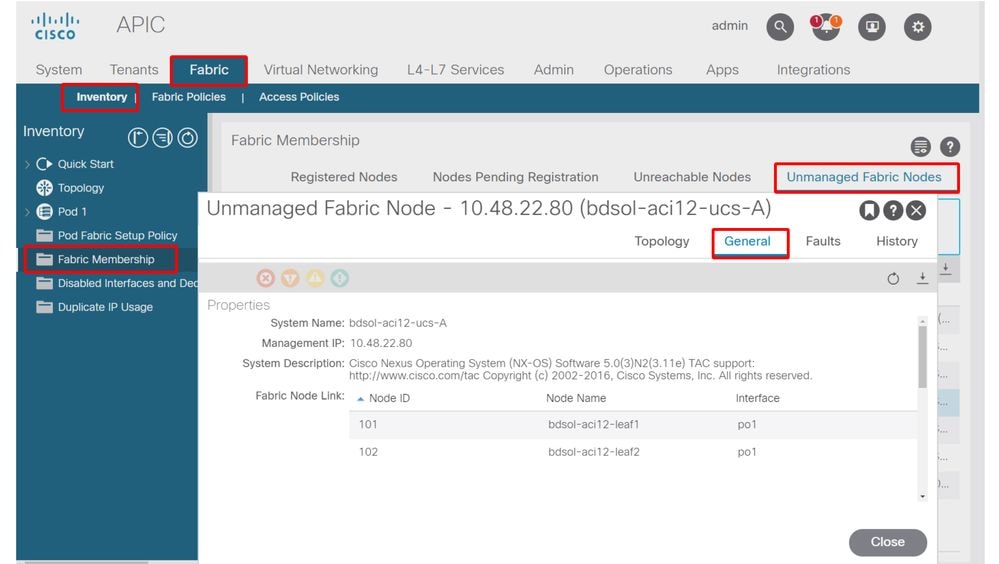Click the critical fault red icon
This screenshot has height=564, width=999.
coord(266,278)
